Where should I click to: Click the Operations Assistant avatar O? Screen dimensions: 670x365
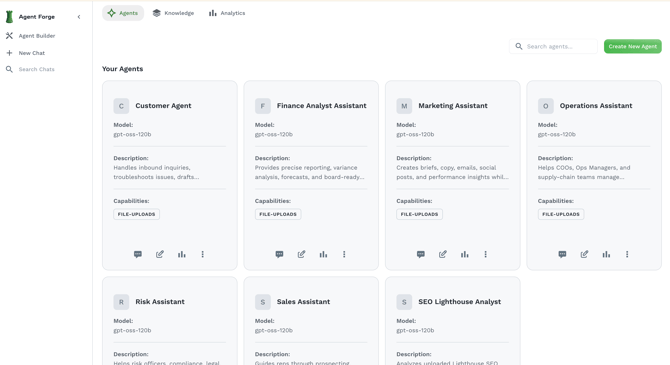(x=546, y=106)
